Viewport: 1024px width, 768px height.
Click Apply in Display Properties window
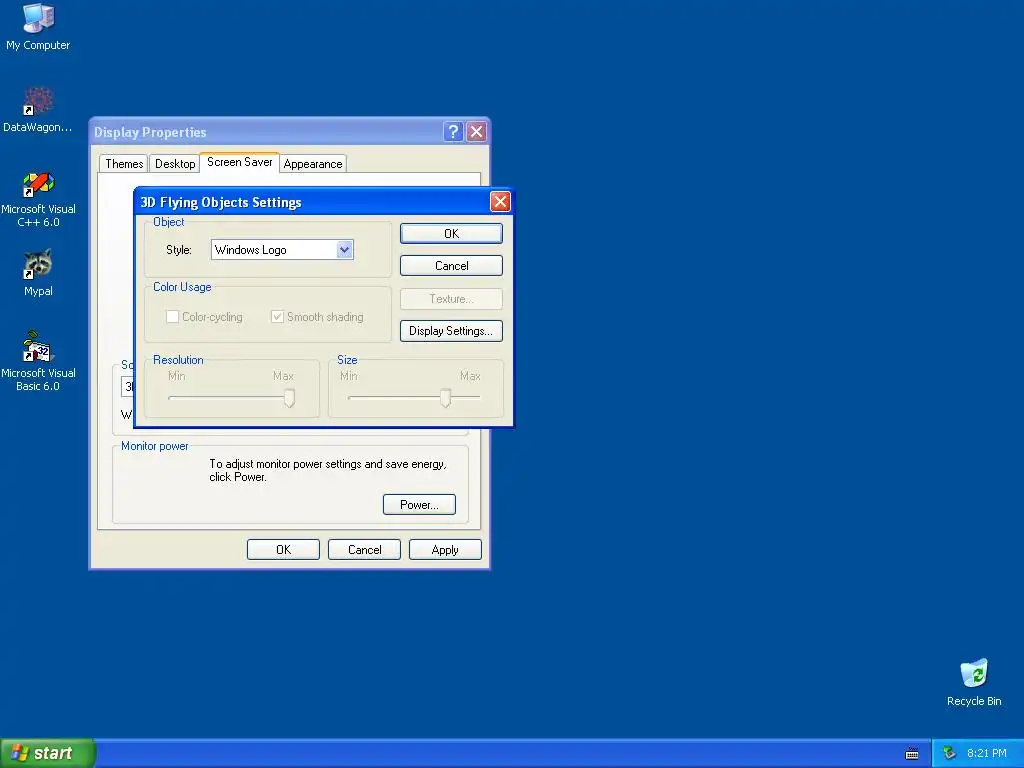pyautogui.click(x=445, y=550)
